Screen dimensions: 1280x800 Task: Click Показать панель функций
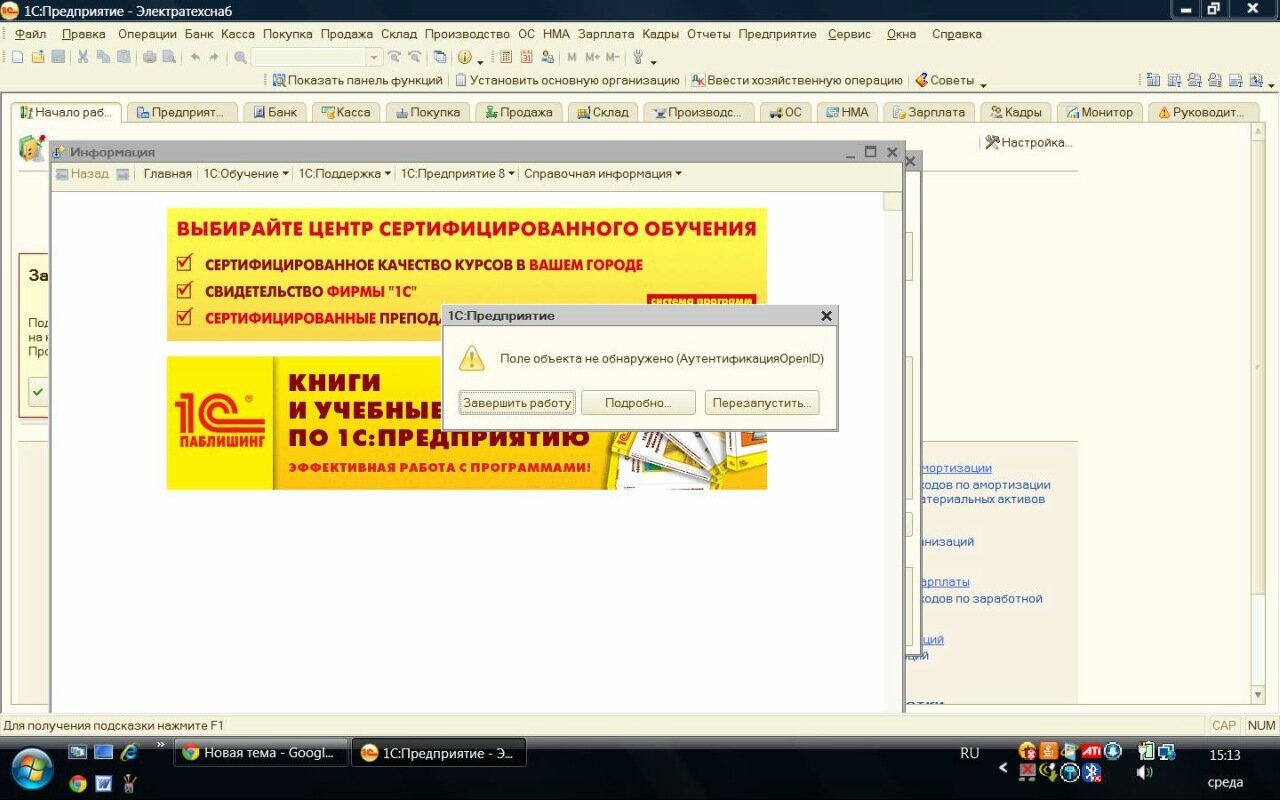(x=357, y=80)
